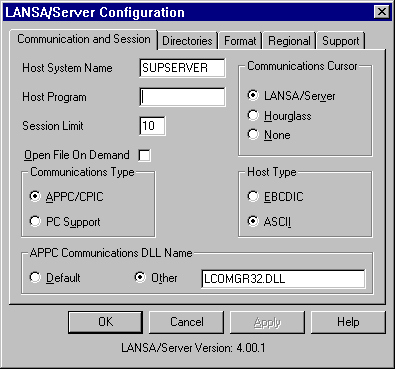Open the Support tab
This screenshot has height=369, width=395.
(x=341, y=41)
